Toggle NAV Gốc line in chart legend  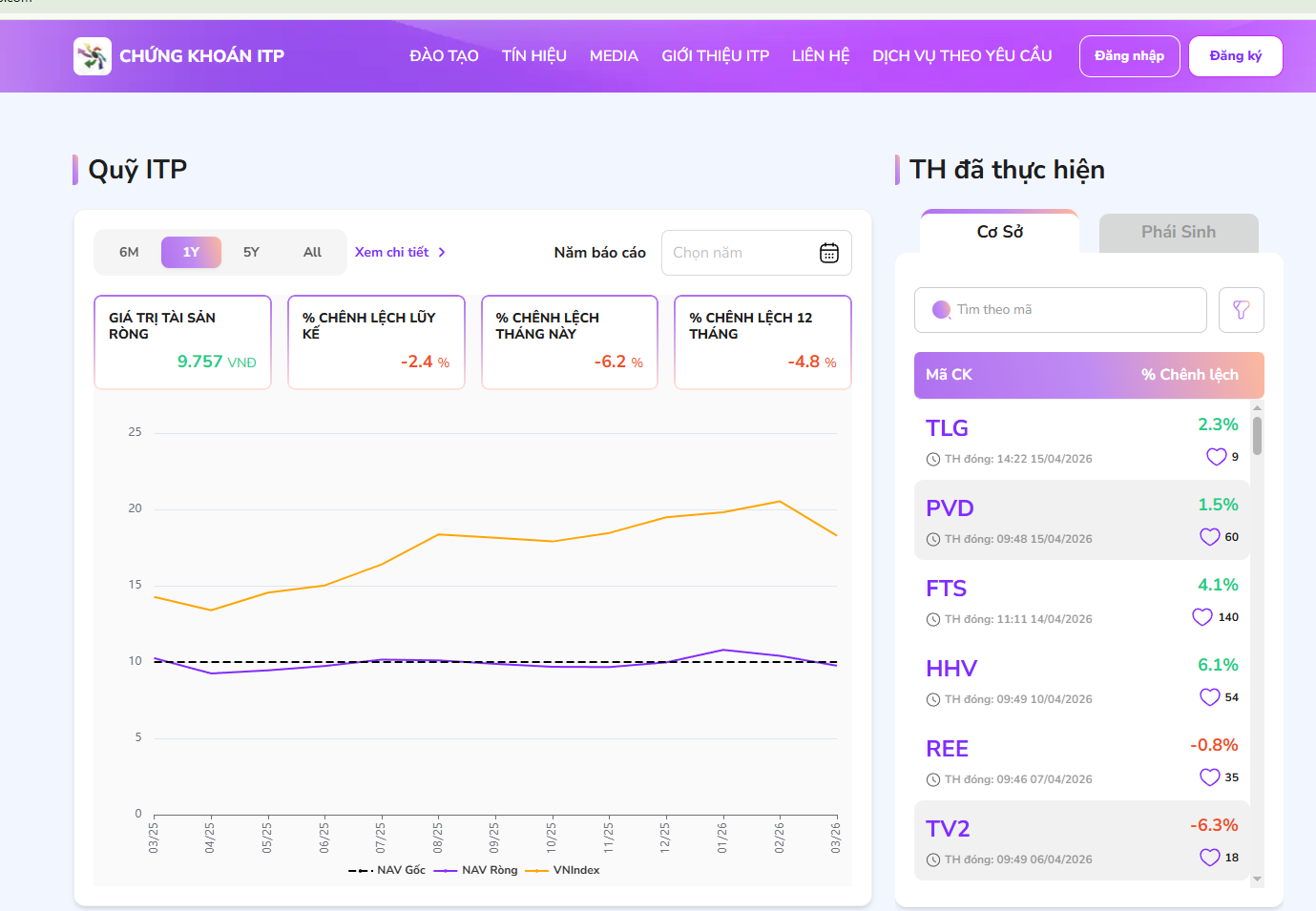(386, 870)
